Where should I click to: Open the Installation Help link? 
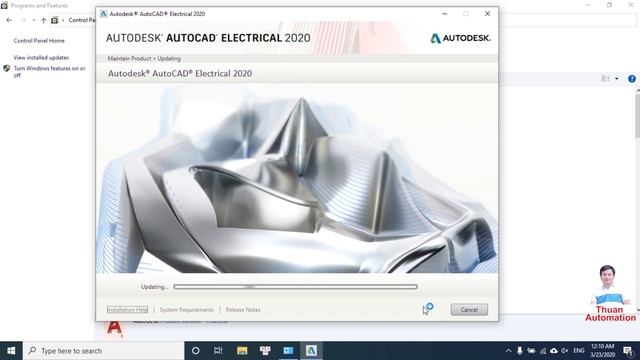click(x=127, y=310)
